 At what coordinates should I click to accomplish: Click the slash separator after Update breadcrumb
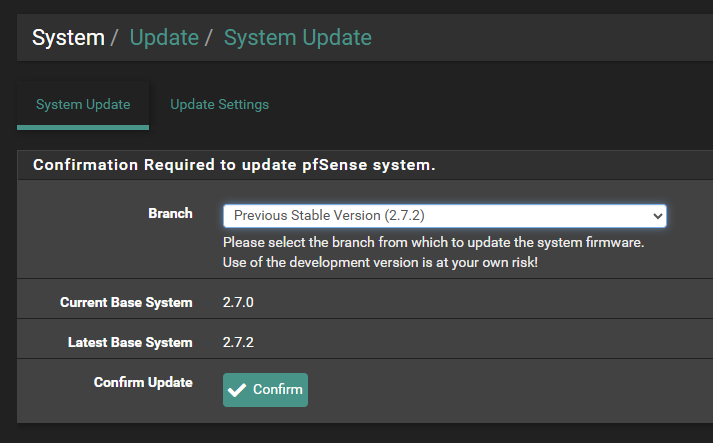point(208,38)
